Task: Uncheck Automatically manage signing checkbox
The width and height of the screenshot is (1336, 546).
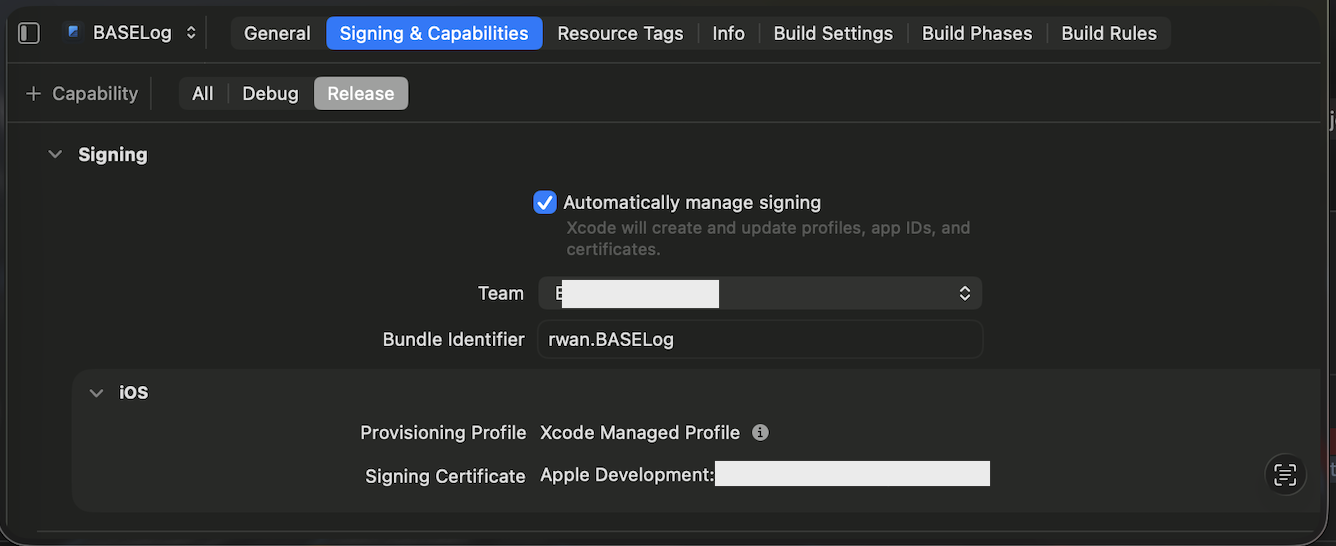Action: pos(545,202)
